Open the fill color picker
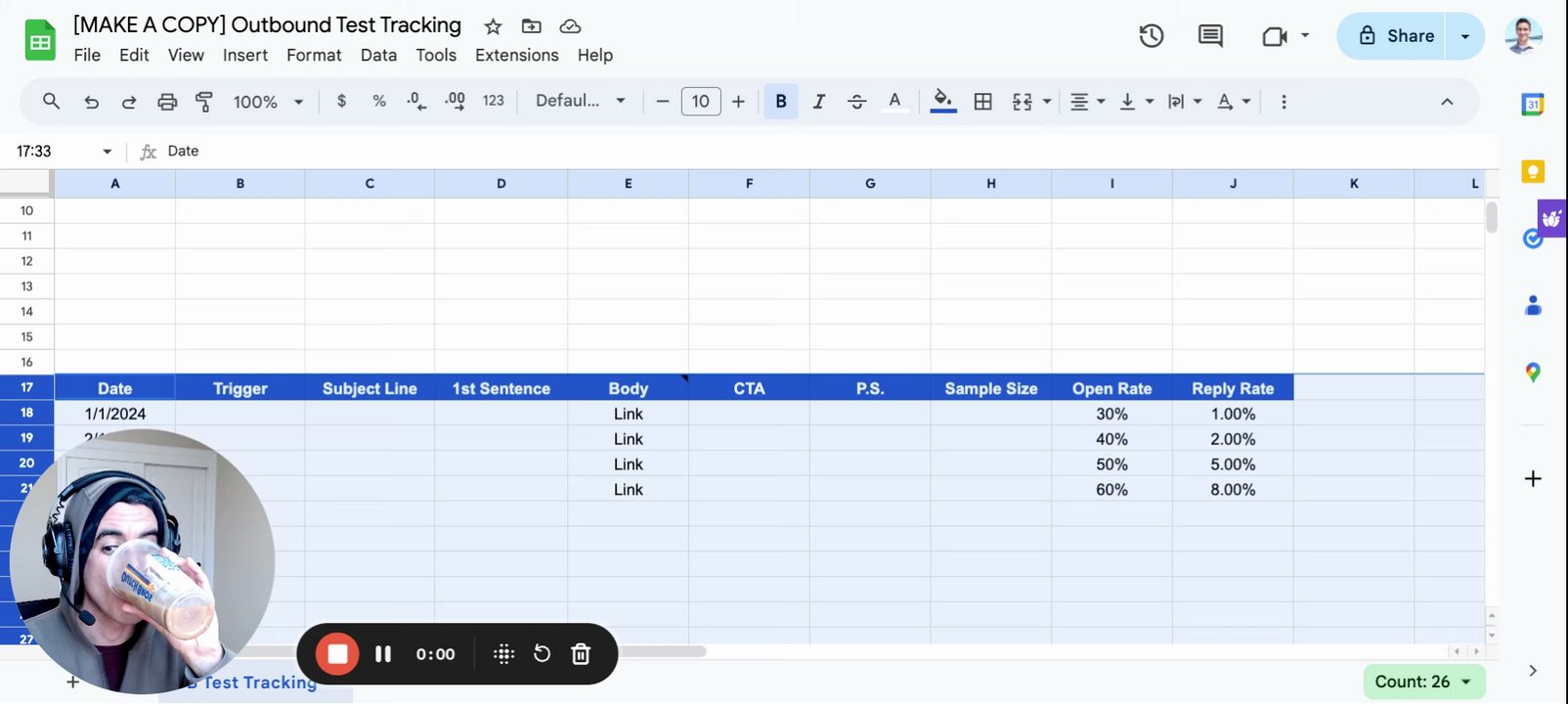Image resolution: width=1568 pixels, height=704 pixels. click(943, 101)
